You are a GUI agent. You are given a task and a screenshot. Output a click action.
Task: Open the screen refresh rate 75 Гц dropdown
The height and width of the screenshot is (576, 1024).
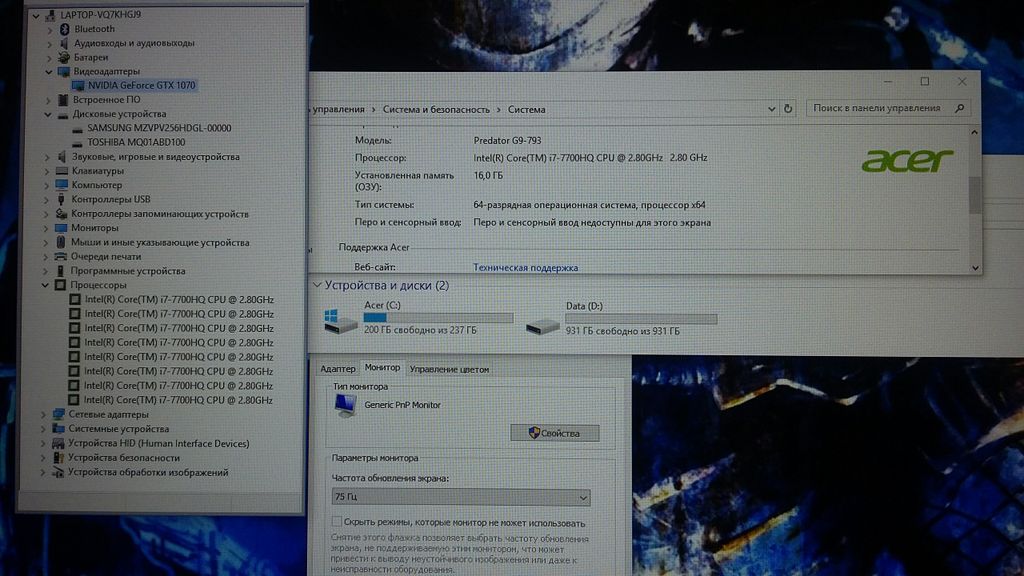pyautogui.click(x=460, y=498)
